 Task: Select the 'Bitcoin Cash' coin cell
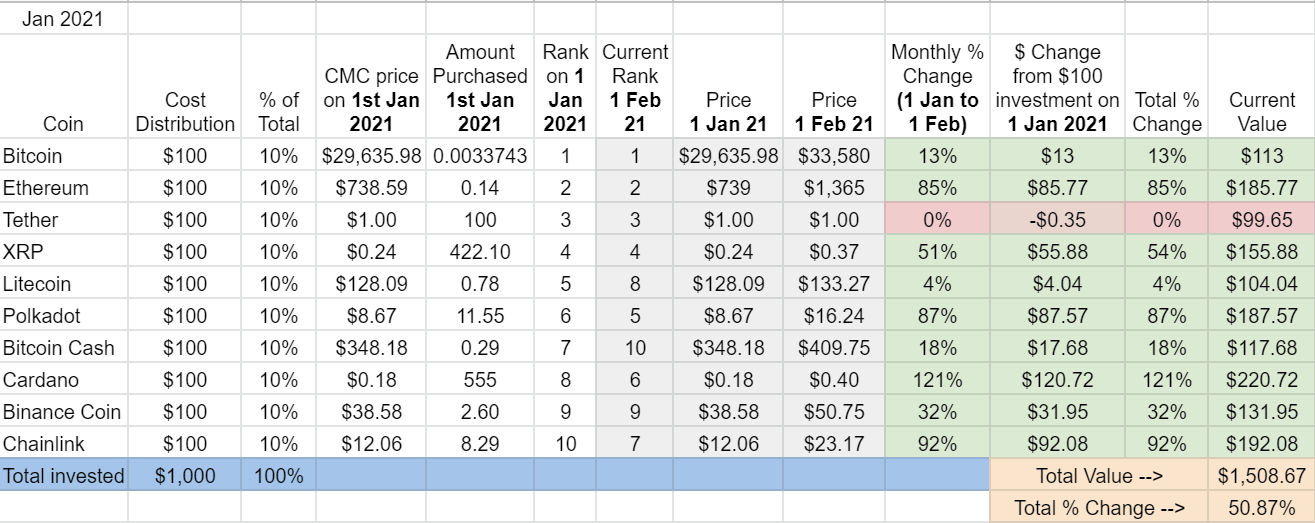[64, 347]
